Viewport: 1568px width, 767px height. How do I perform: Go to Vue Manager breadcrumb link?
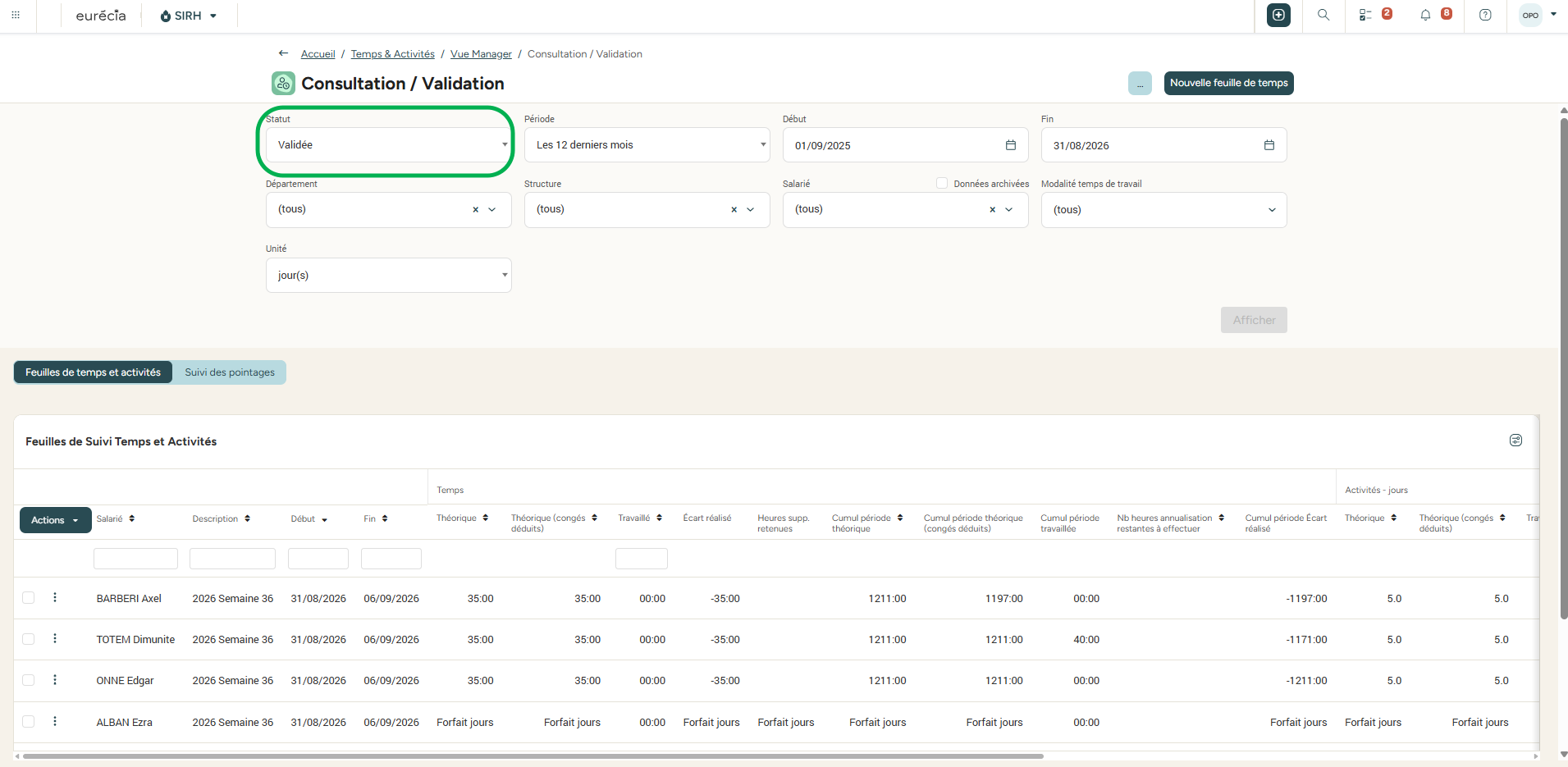coord(481,54)
